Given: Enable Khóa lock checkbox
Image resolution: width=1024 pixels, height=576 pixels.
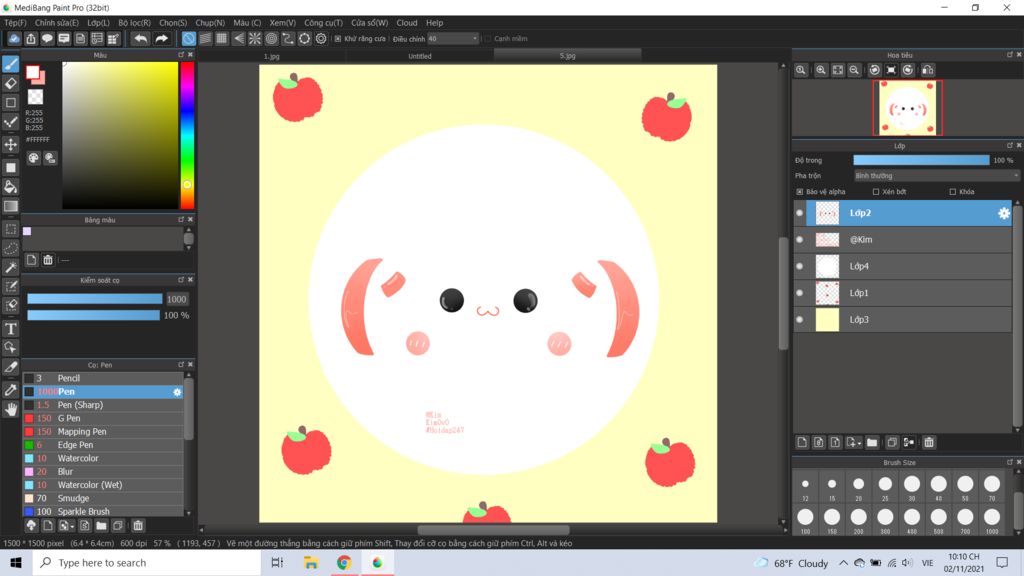Looking at the screenshot, I should (952, 192).
